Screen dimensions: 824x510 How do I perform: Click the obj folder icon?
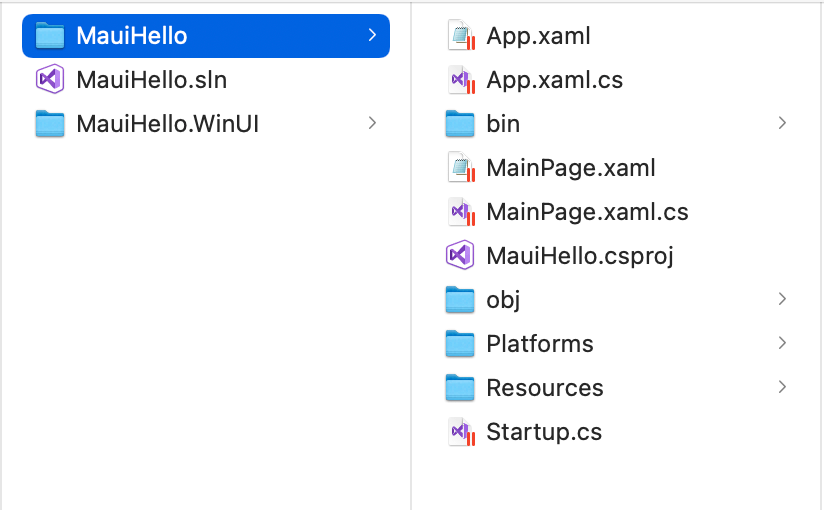point(460,300)
